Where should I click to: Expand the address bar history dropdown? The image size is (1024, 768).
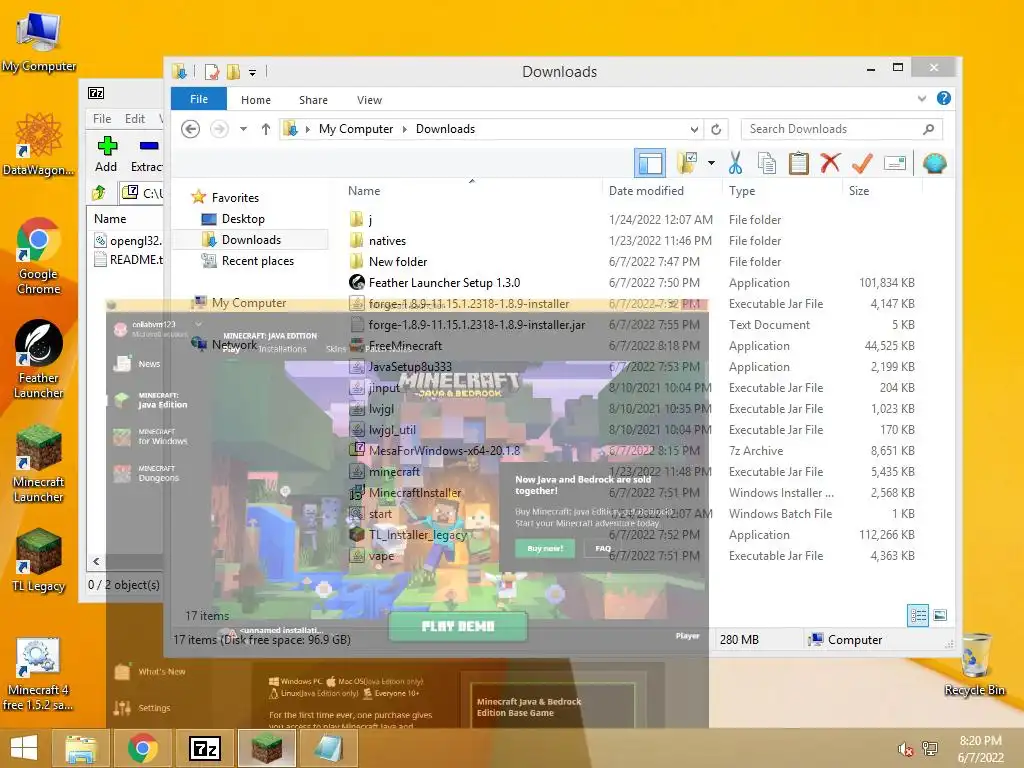tap(694, 129)
